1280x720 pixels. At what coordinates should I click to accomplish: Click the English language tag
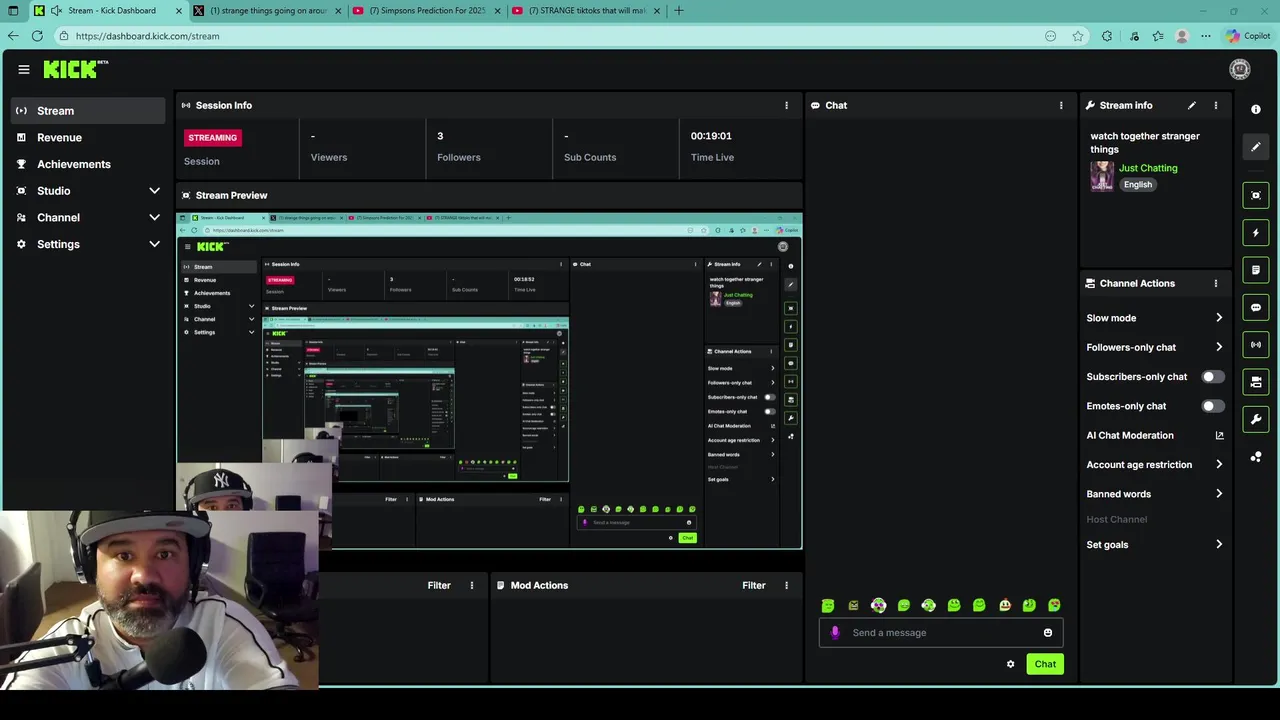[x=1138, y=185]
